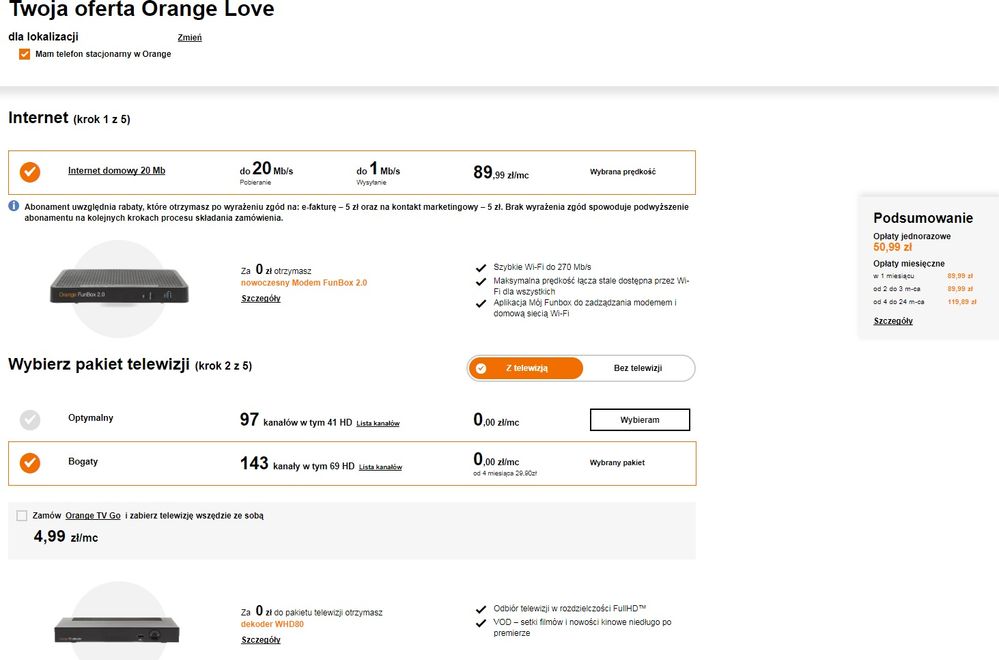Click the grey checkmark icon for Optymalny package

pos(30,420)
